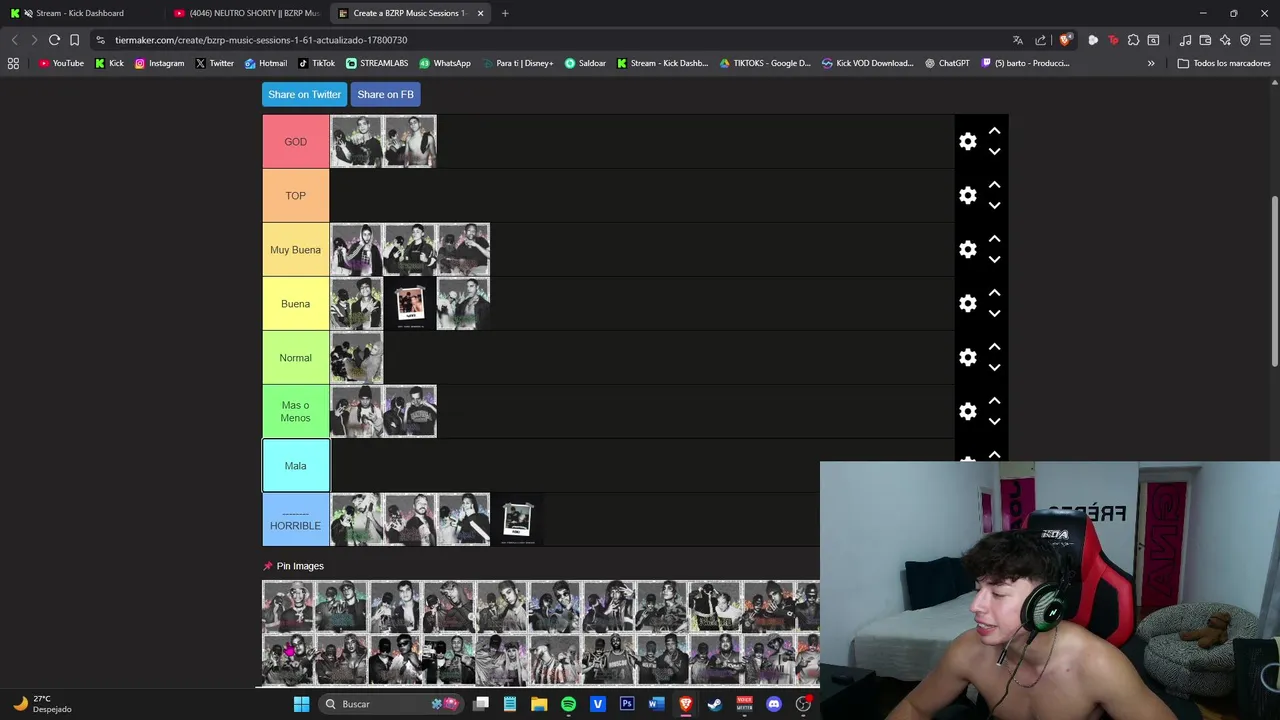
Task: Open File Explorer from taskbar
Action: tap(539, 704)
